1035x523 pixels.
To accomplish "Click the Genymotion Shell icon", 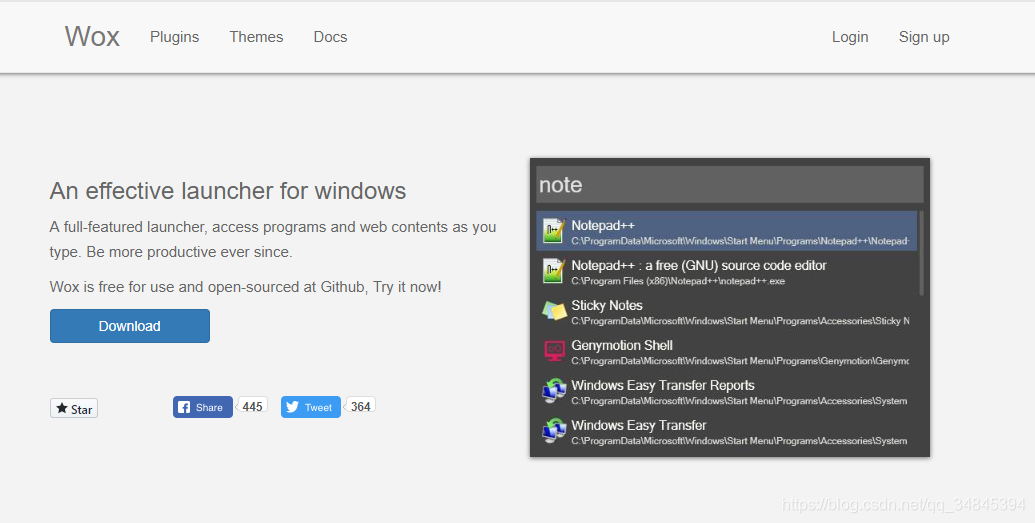I will pos(554,351).
